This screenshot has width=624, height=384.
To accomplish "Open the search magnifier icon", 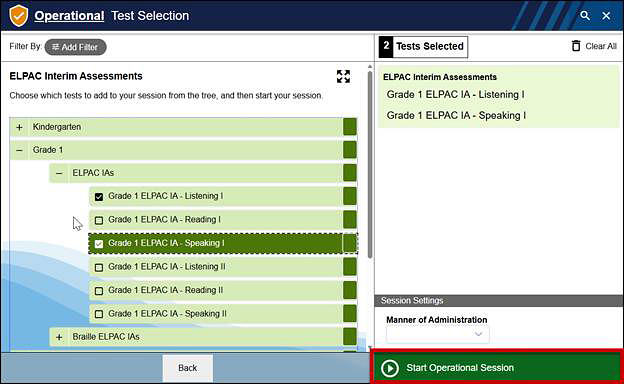I will [585, 16].
